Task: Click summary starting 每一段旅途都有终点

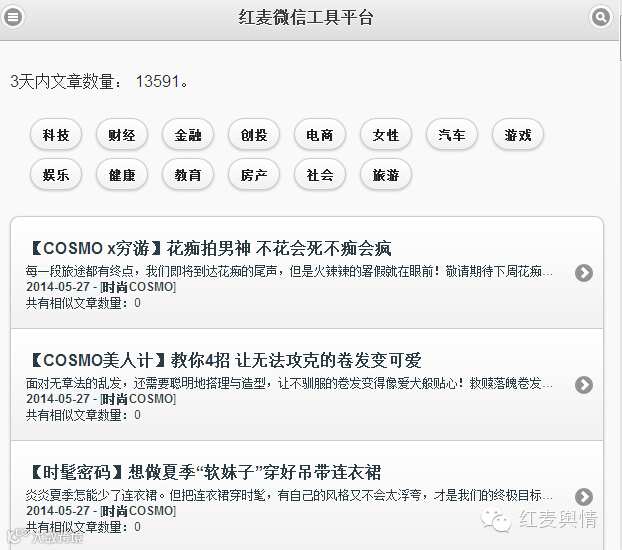Action: pyautogui.click(x=289, y=271)
